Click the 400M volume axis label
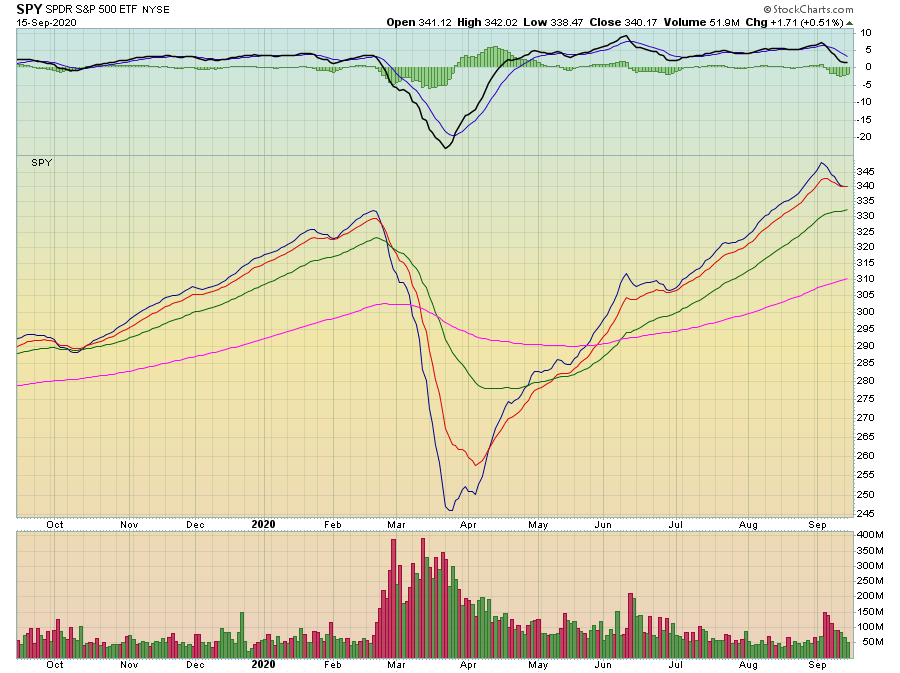This screenshot has width=900, height=673. tap(870, 535)
